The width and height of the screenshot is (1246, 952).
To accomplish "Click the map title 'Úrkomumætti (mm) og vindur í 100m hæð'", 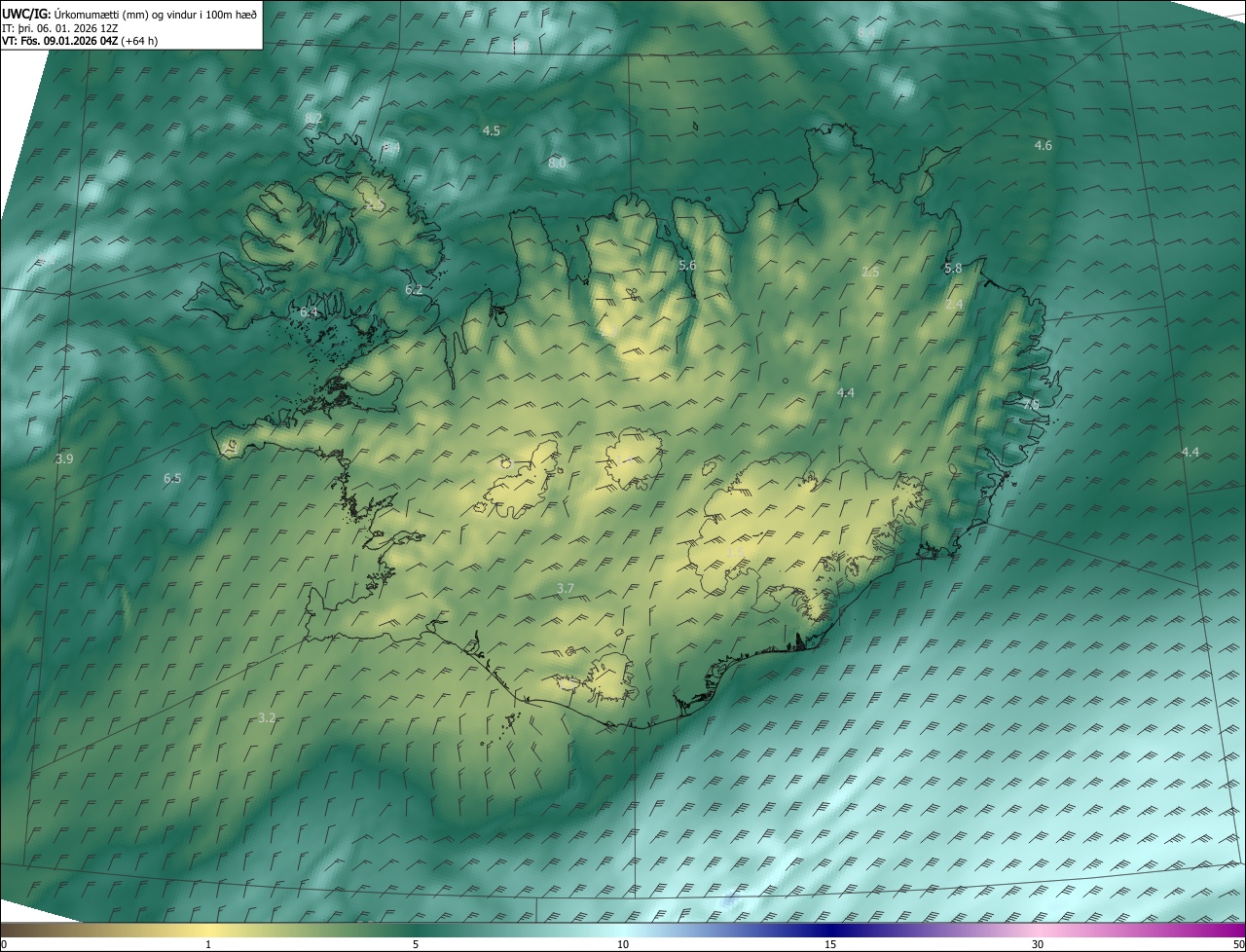I will point(155,14).
